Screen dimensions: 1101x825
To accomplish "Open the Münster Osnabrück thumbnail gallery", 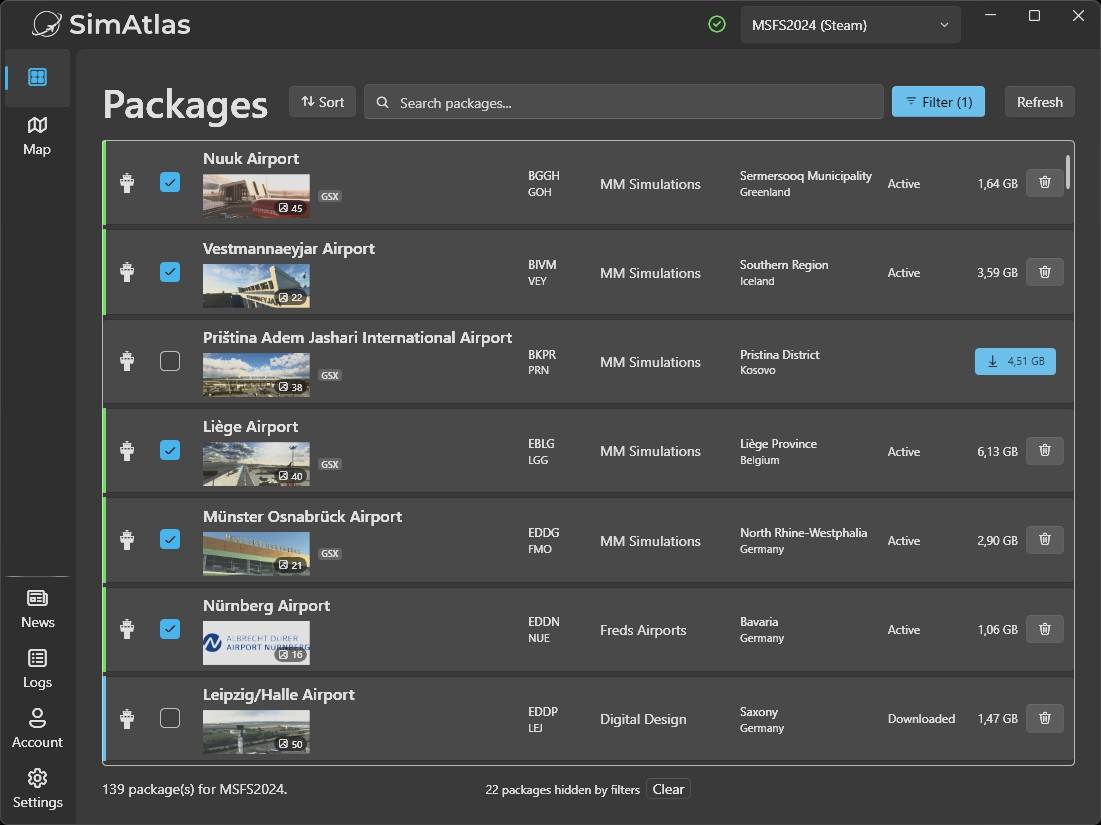I will 256,553.
